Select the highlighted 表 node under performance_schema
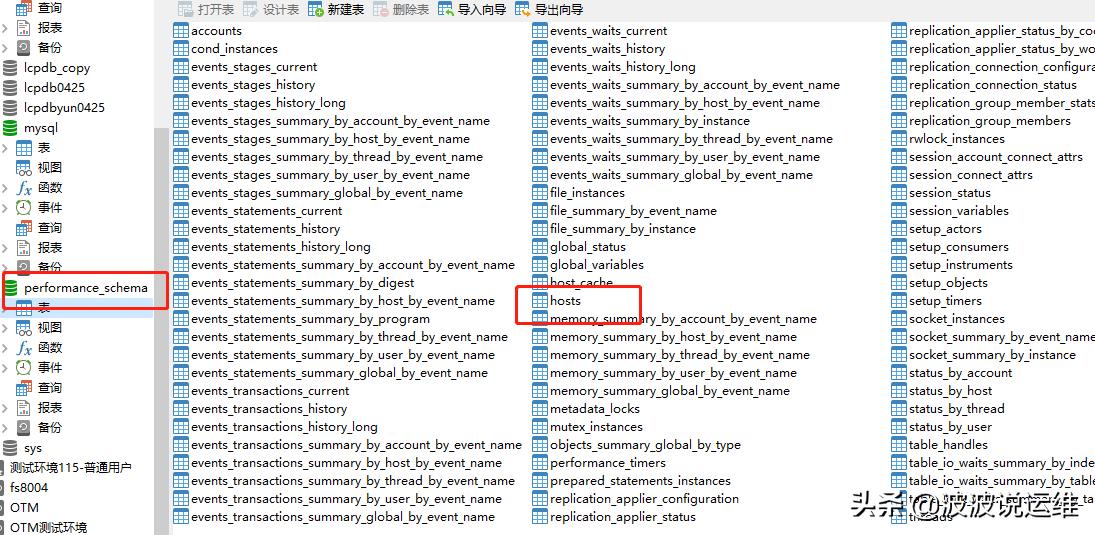Viewport: 1095px width, 535px height. (77, 308)
